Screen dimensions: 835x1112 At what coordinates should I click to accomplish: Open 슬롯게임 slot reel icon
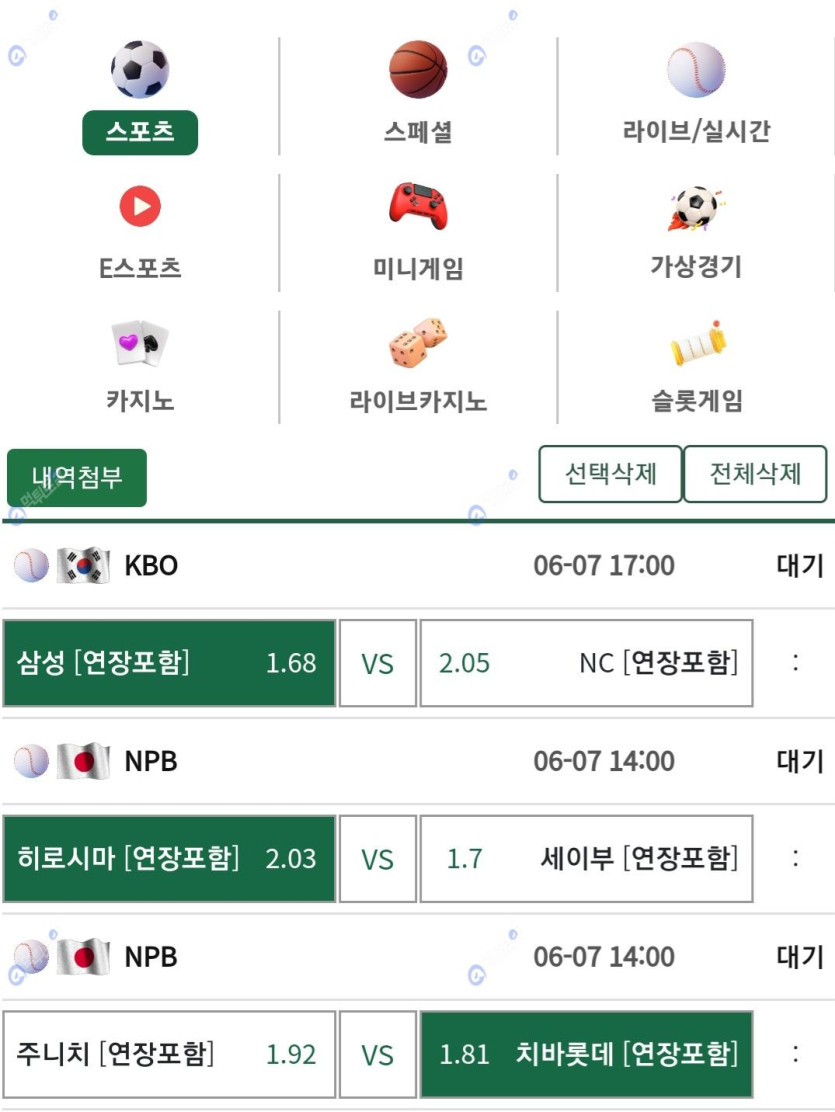tap(699, 343)
